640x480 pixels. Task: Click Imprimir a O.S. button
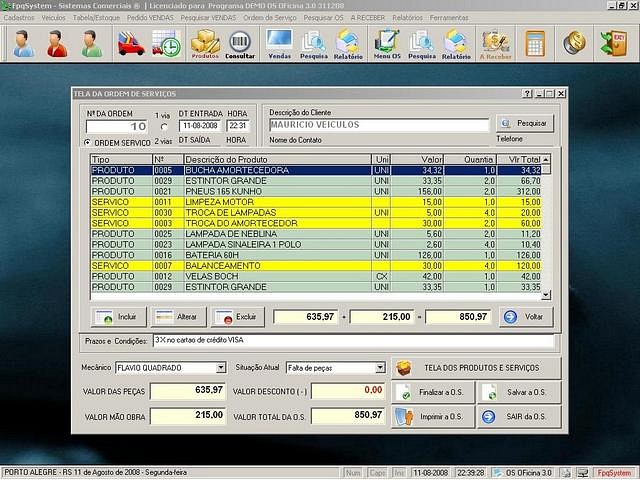[433, 417]
